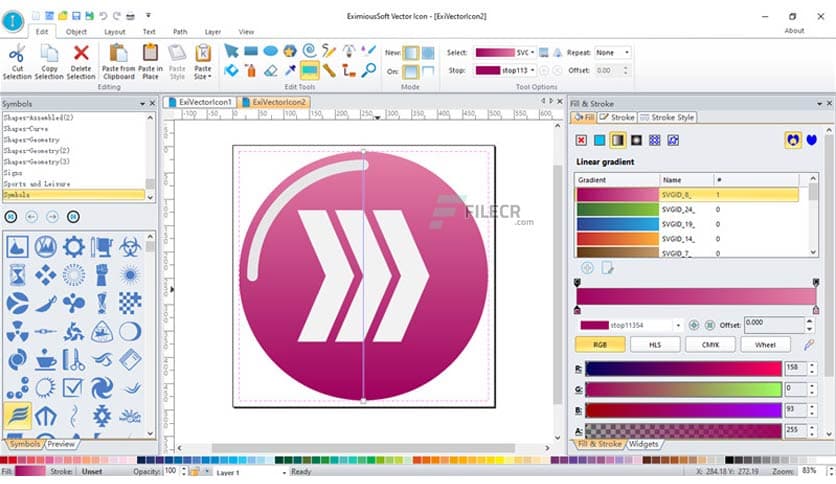The height and width of the screenshot is (484, 836).
Task: Click the green (G) channel slider
Action: point(684,389)
